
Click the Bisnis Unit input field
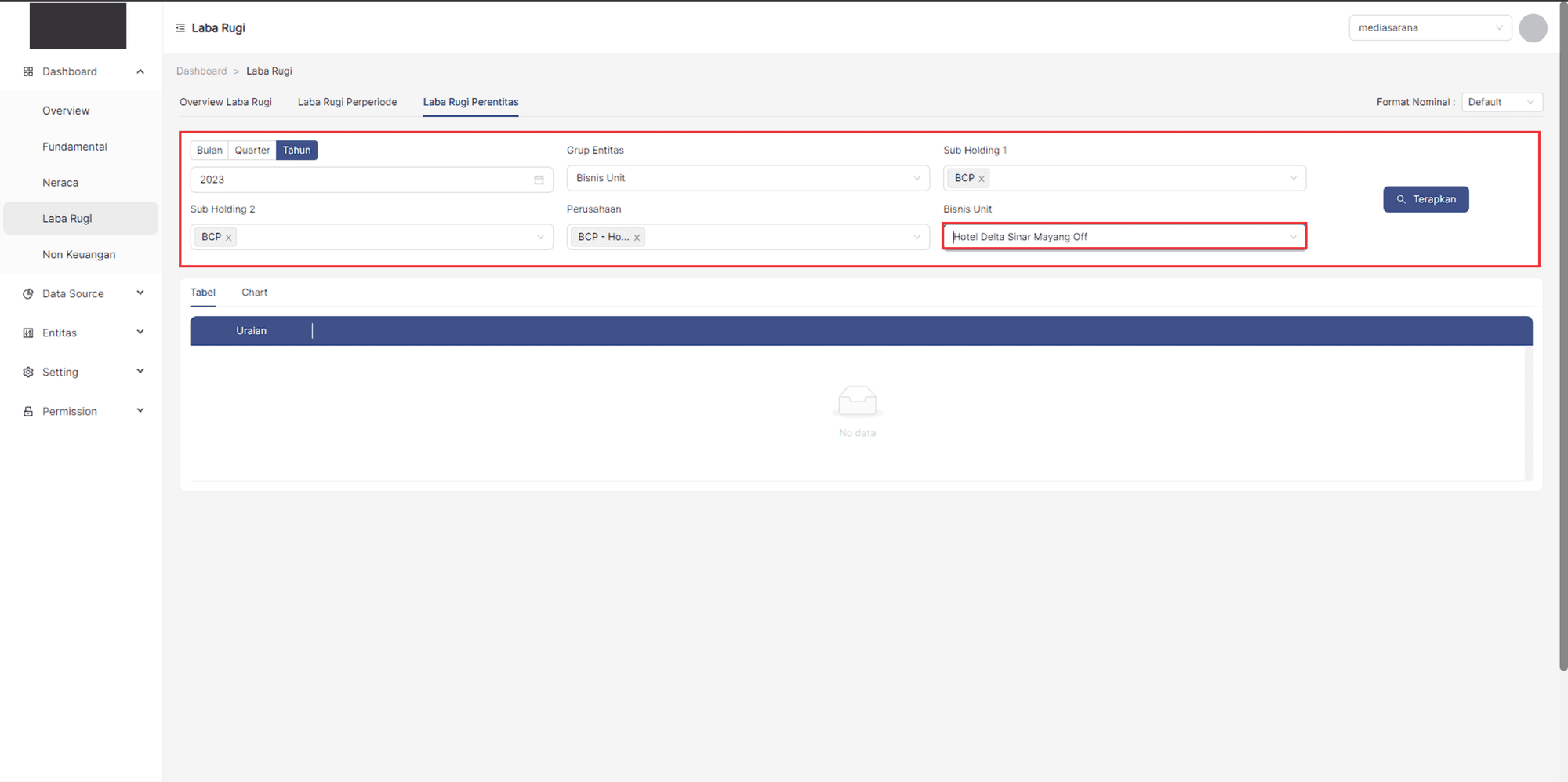[1113, 237]
